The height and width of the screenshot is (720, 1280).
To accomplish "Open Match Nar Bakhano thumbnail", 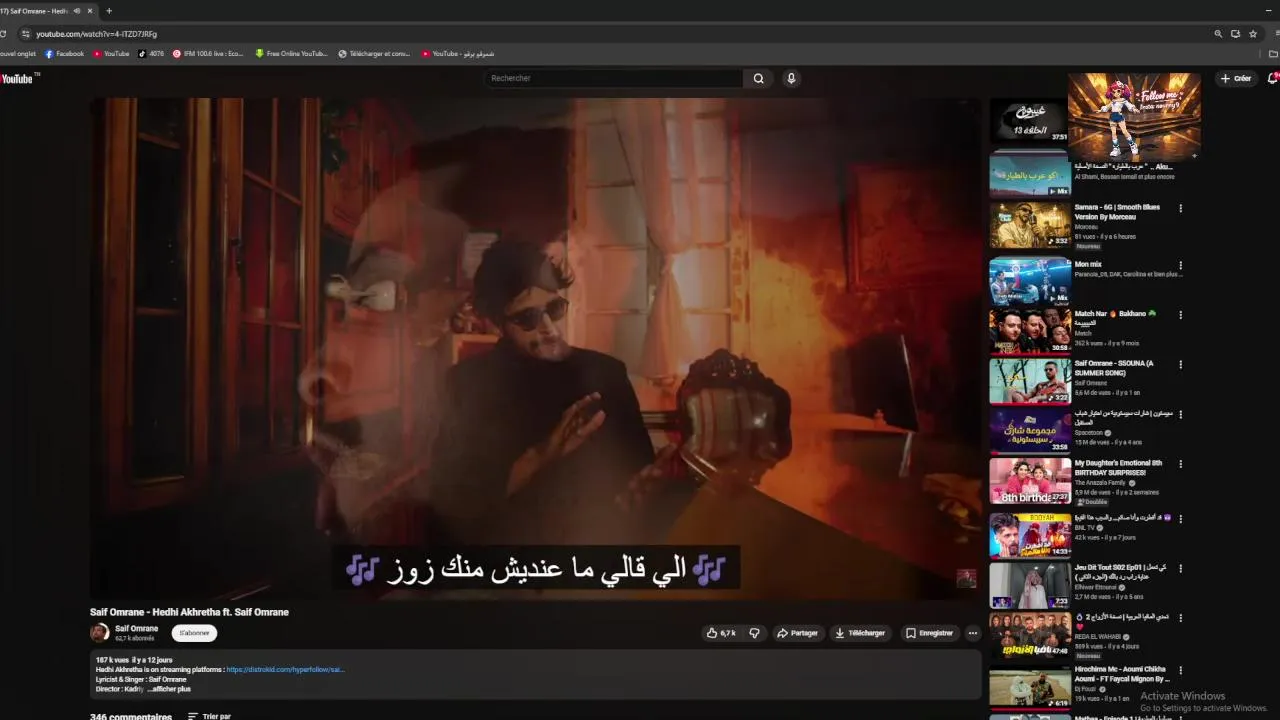I will [1030, 331].
